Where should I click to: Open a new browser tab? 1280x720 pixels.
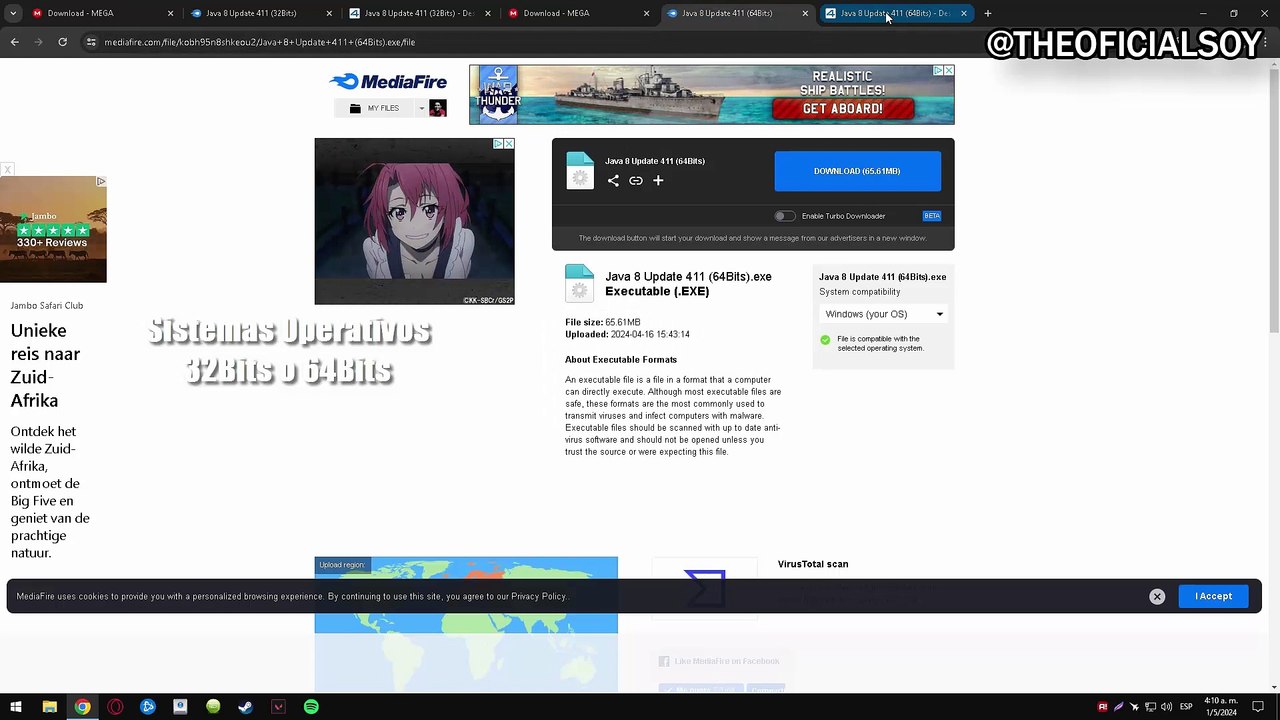pyautogui.click(x=987, y=13)
